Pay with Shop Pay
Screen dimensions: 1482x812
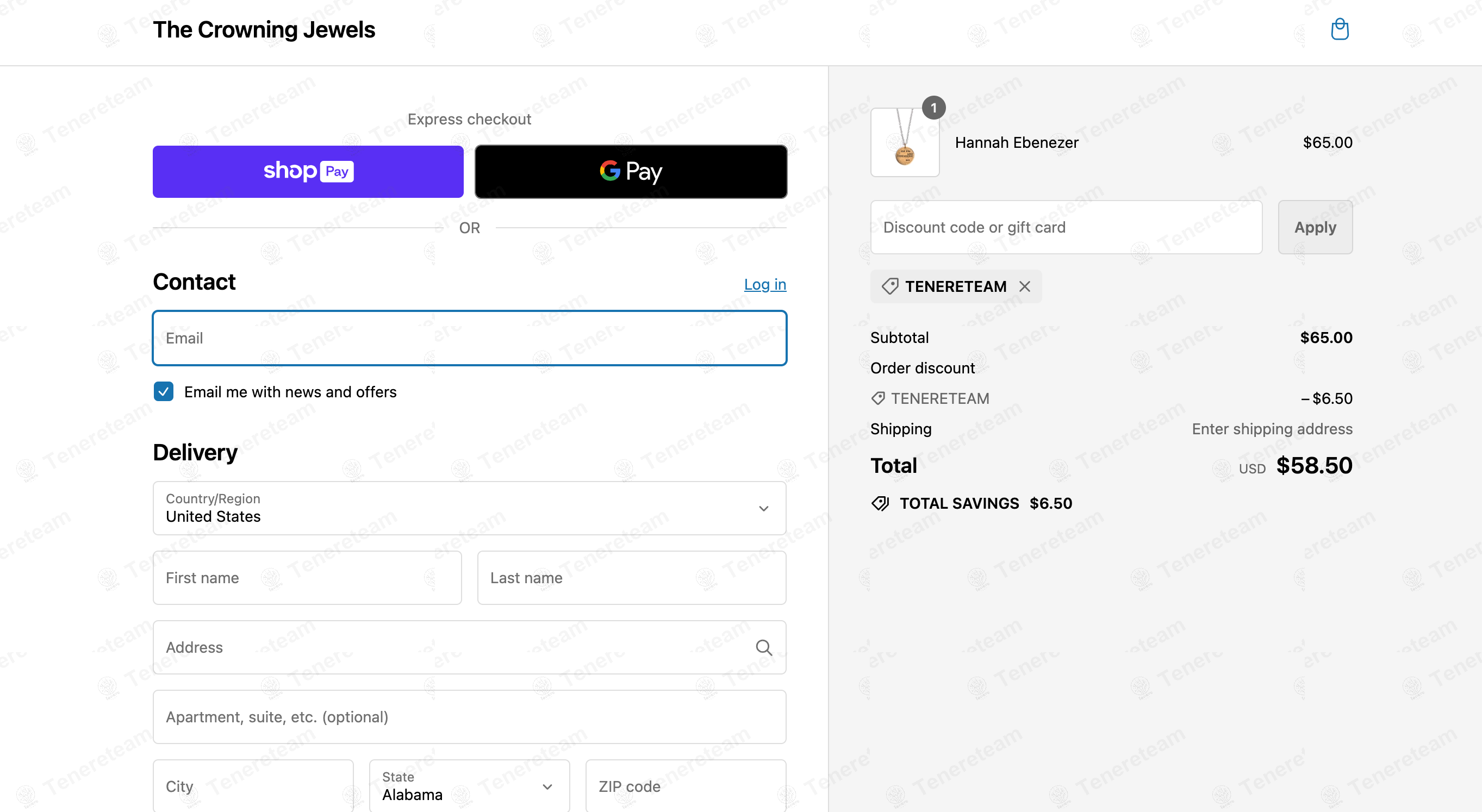pyautogui.click(x=308, y=171)
